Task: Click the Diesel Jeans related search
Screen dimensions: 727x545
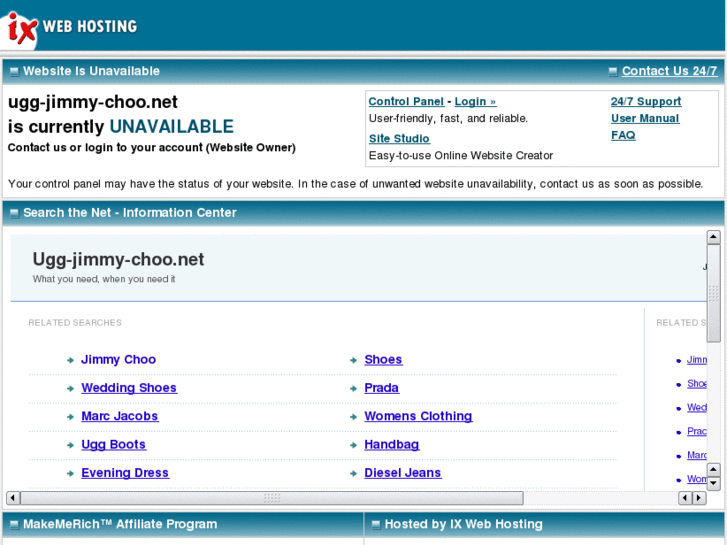Action: click(403, 473)
